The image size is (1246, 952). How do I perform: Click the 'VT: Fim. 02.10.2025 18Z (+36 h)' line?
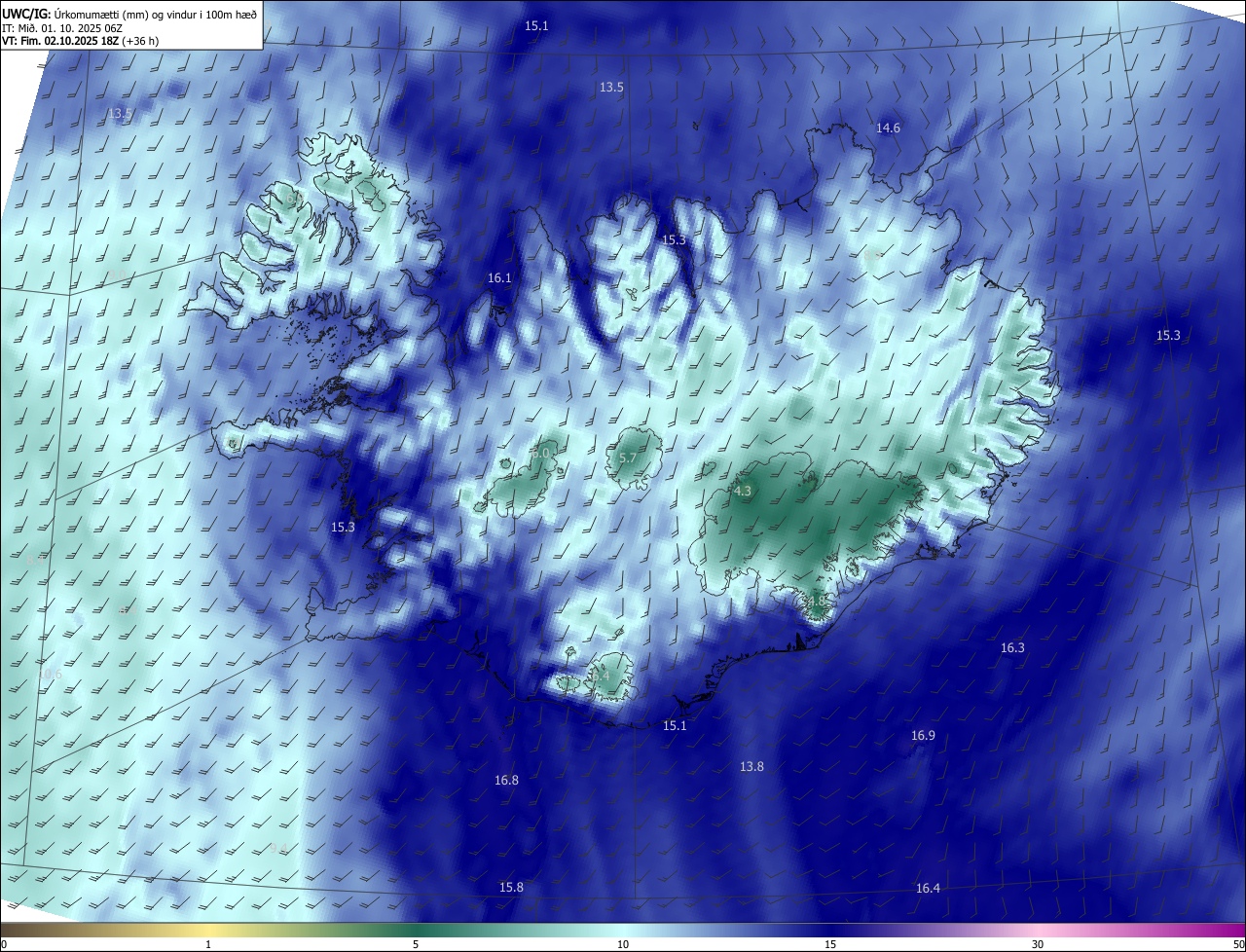click(x=80, y=41)
